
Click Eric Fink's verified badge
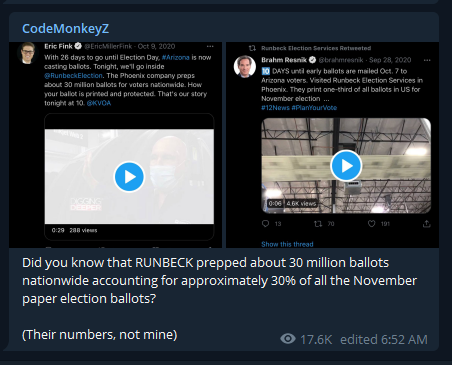pyautogui.click(x=78, y=46)
